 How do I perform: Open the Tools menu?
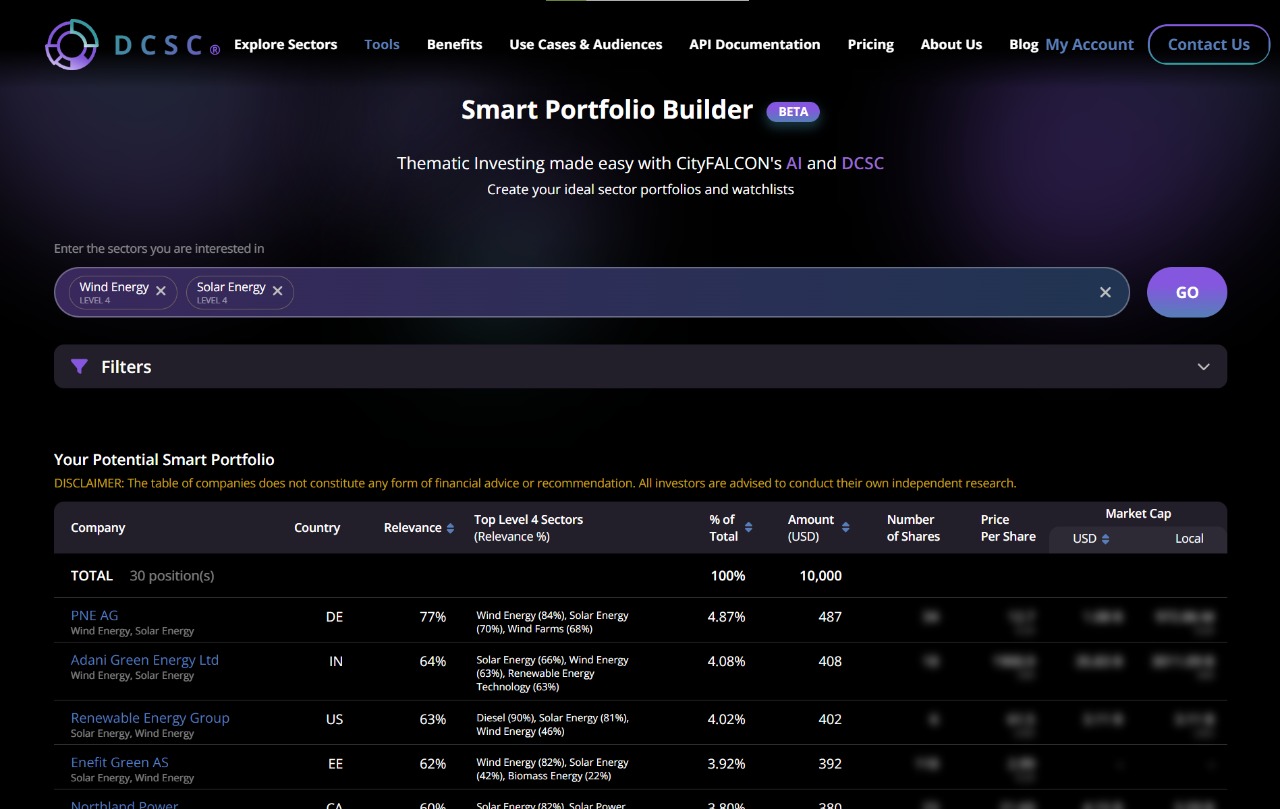pyautogui.click(x=382, y=44)
